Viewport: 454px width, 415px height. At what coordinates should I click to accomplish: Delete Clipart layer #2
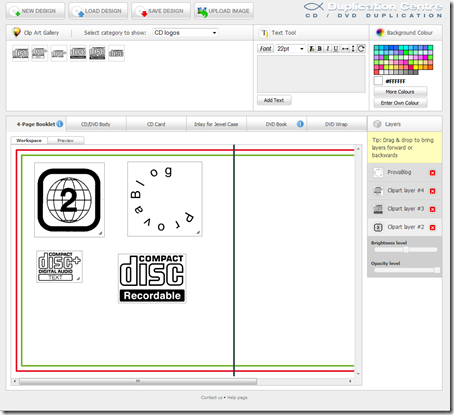(432, 228)
